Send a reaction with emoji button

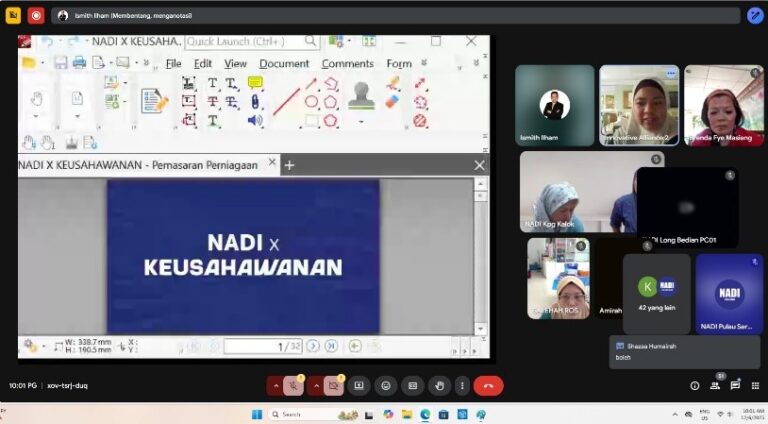(x=386, y=386)
